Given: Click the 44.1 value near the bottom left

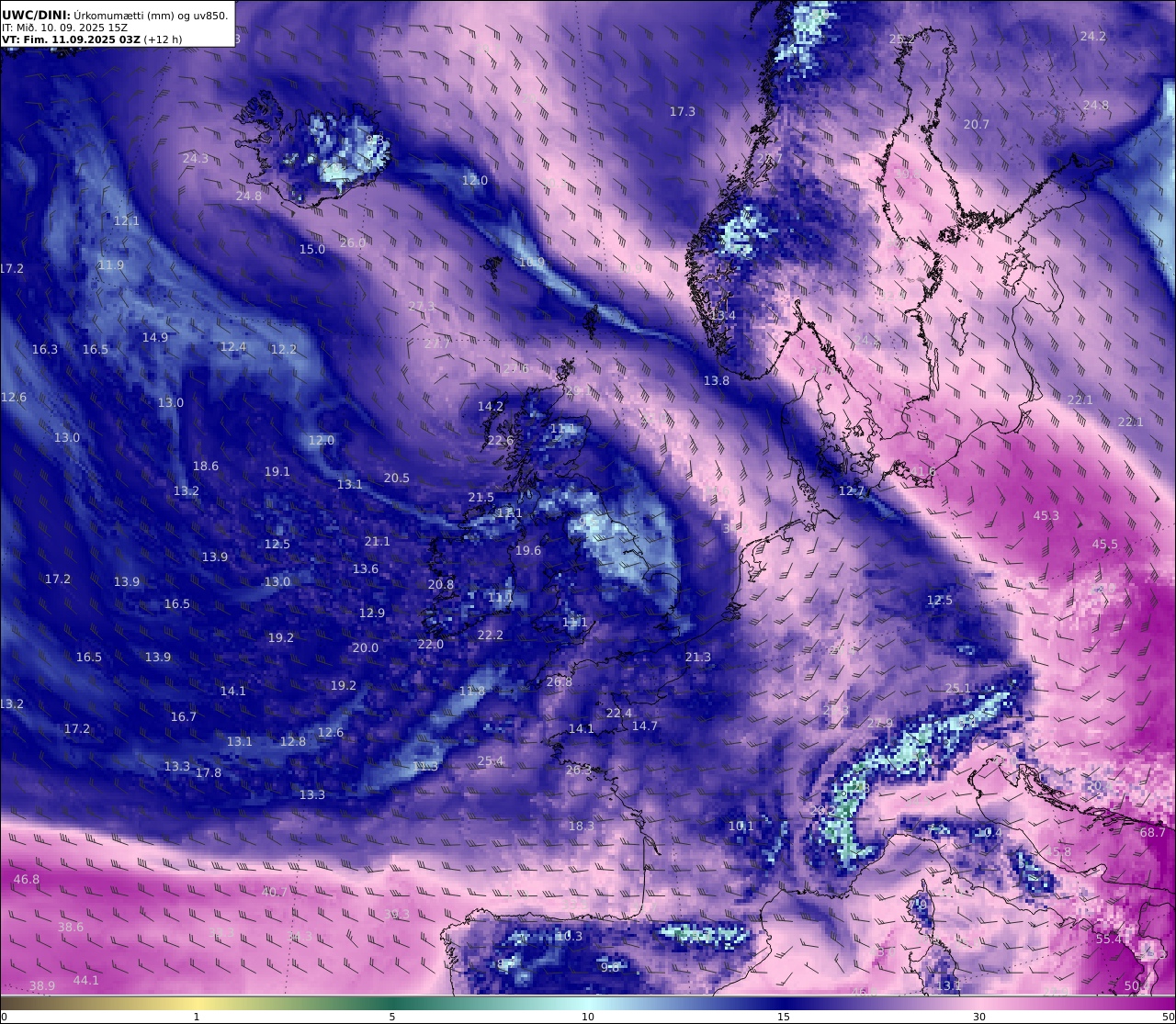Looking at the screenshot, I should pos(86,981).
